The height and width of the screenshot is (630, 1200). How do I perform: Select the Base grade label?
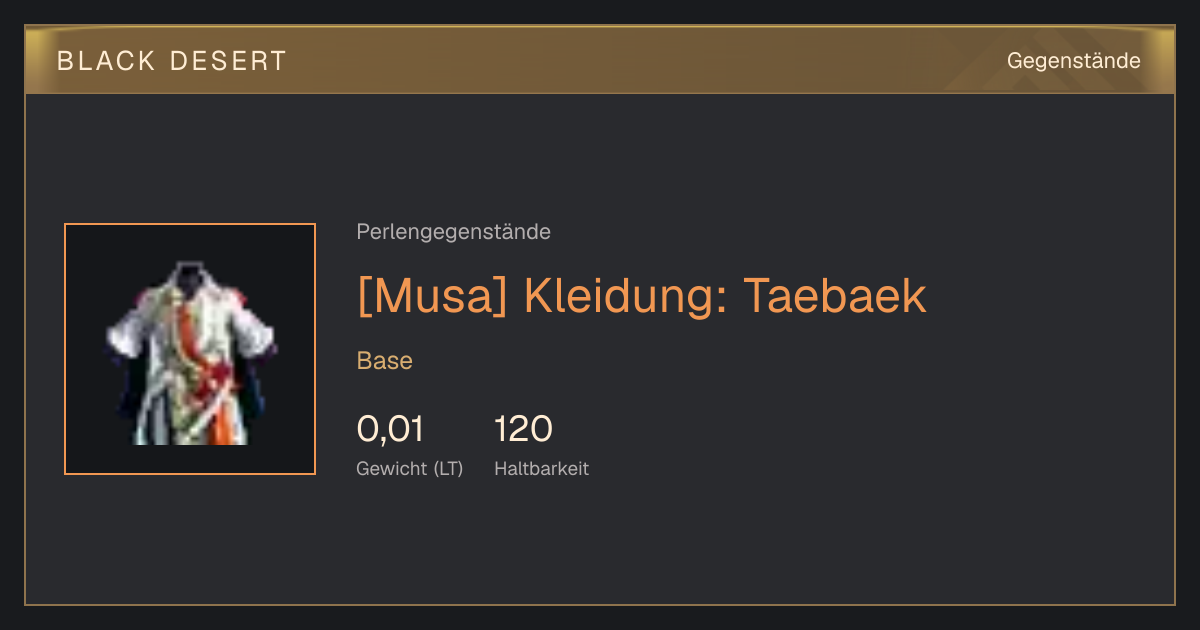coord(385,361)
